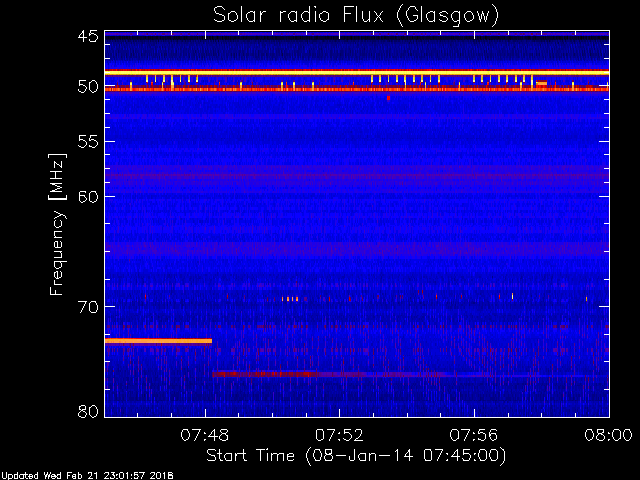Select the 70 MHz frequency tick label
640x480 pixels.
[88, 307]
